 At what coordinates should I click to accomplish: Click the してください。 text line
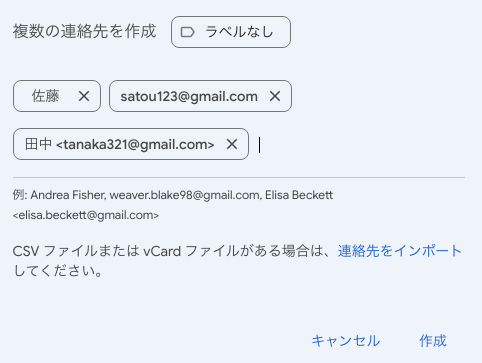point(57,271)
